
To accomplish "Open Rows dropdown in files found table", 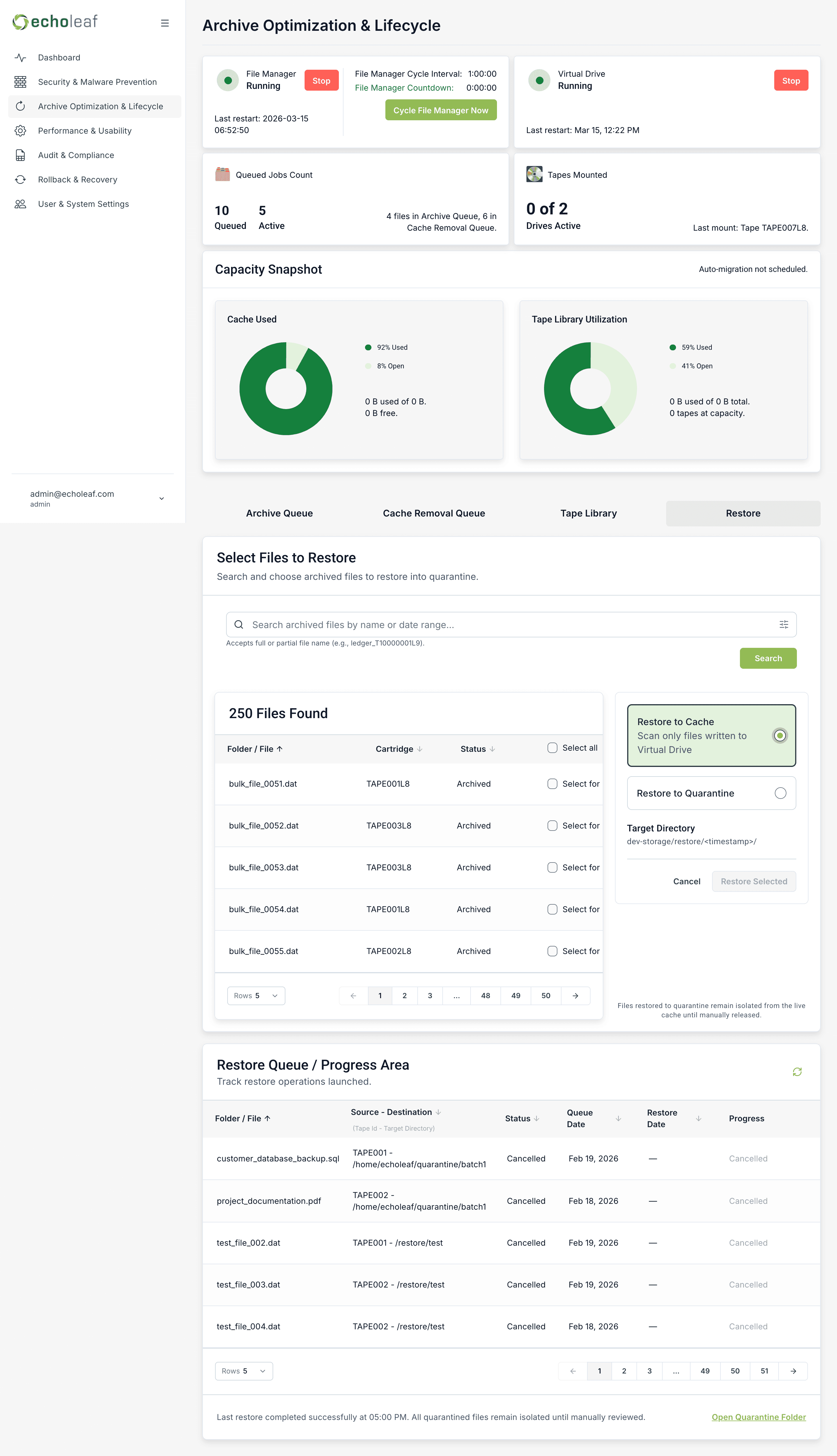I will 256,996.
